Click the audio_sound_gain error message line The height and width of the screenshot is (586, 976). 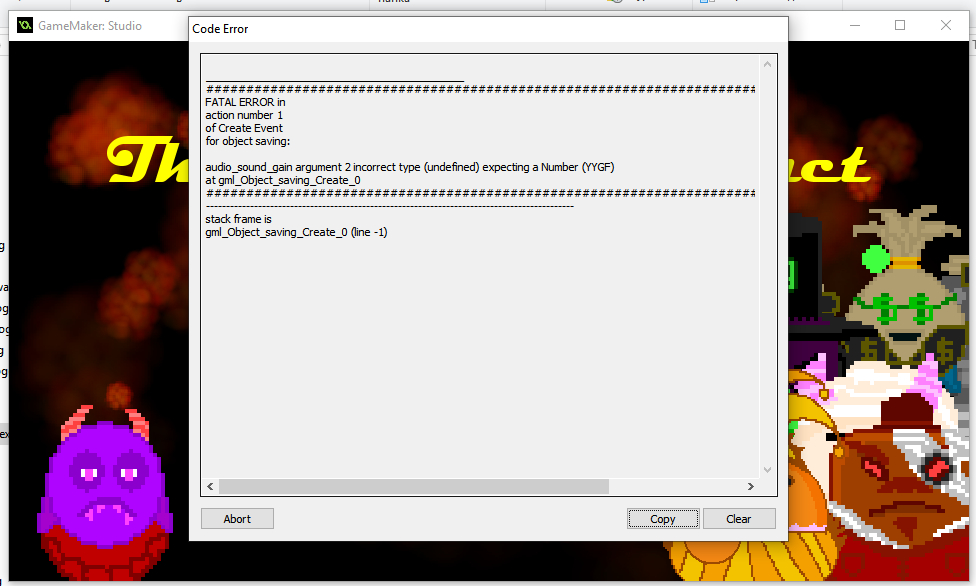pos(410,167)
